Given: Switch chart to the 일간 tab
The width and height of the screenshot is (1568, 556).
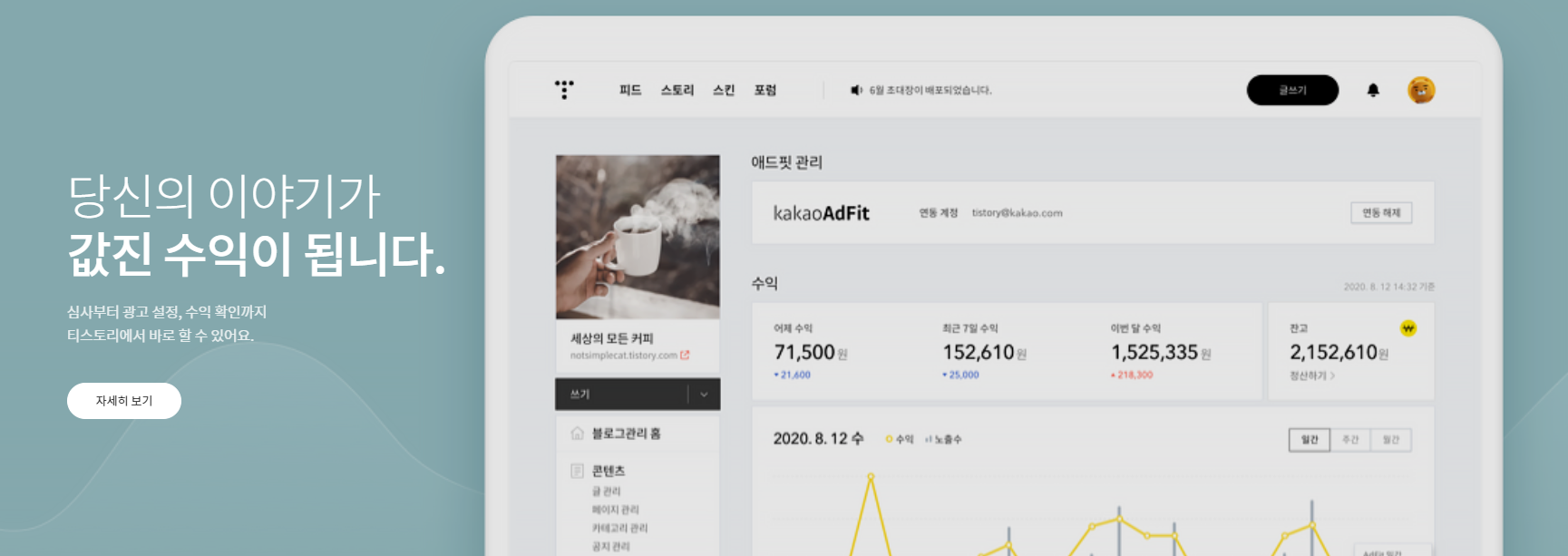Looking at the screenshot, I should coord(1310,440).
